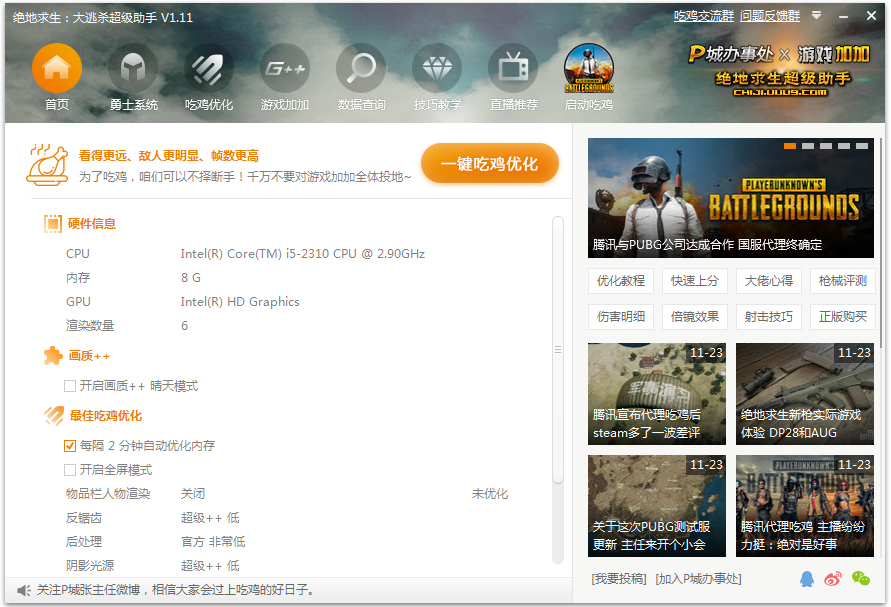Open the [加入P城办事处] link
Screen dimensions: 891x607
point(698,579)
